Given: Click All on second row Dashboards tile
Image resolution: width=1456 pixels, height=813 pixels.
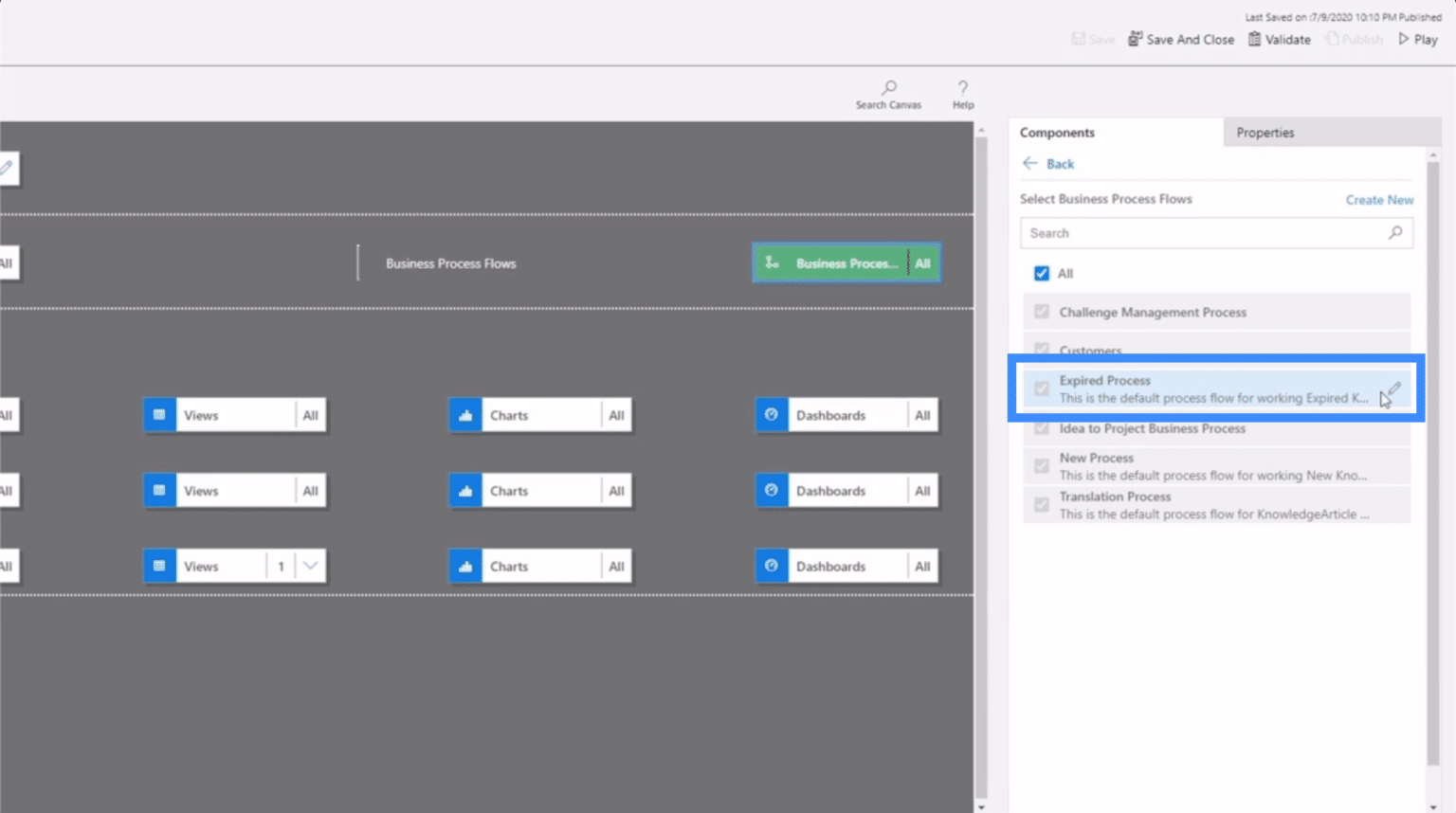Looking at the screenshot, I should 922,491.
